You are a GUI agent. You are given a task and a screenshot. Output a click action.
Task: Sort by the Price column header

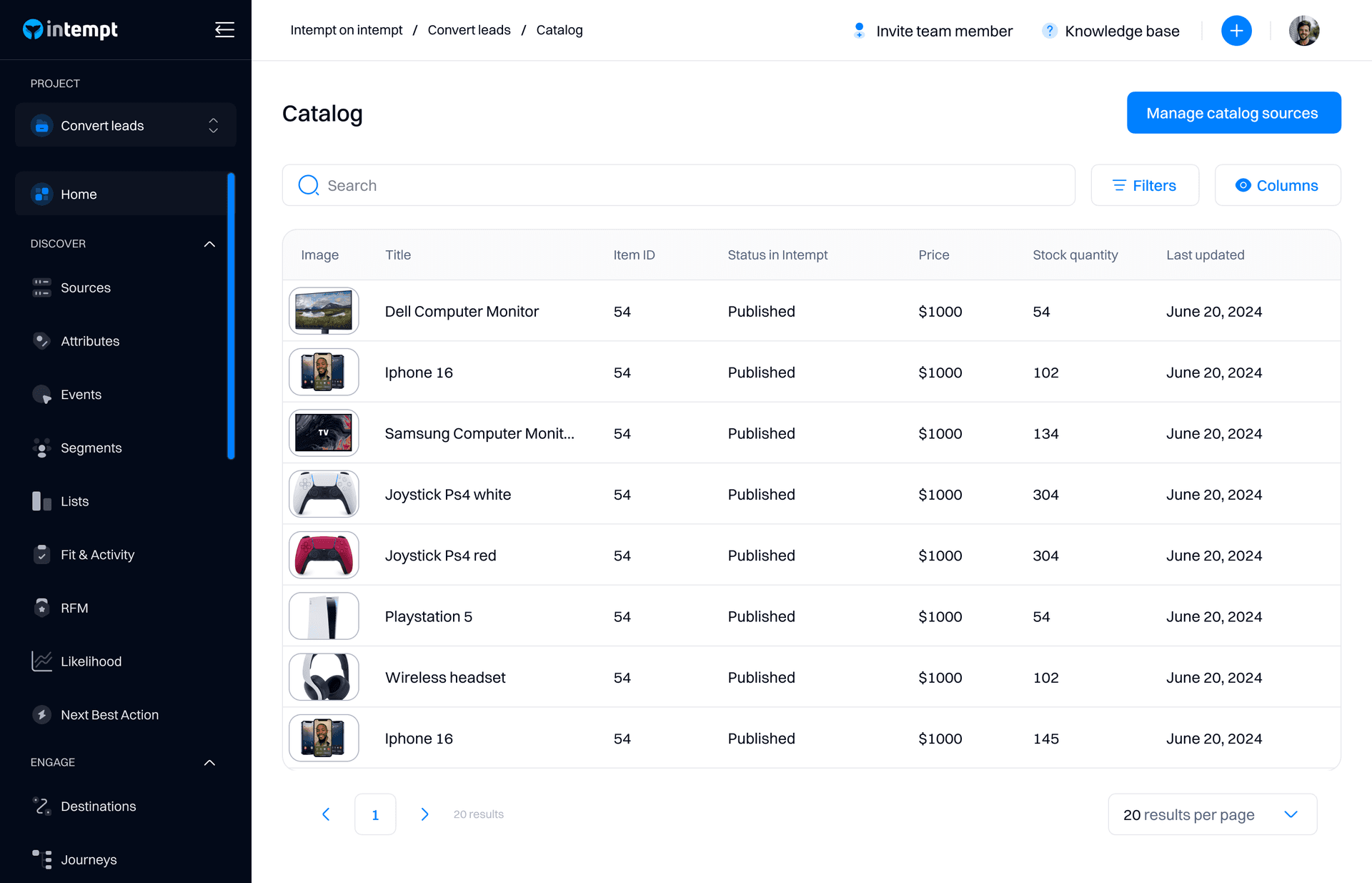pyautogui.click(x=933, y=255)
